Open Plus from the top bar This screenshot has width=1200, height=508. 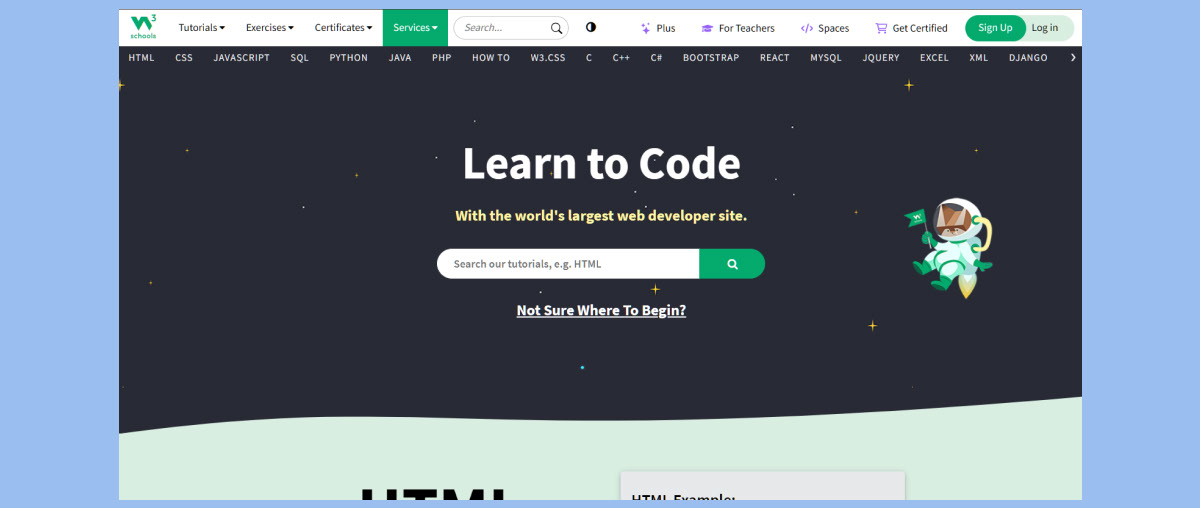pyautogui.click(x=658, y=28)
